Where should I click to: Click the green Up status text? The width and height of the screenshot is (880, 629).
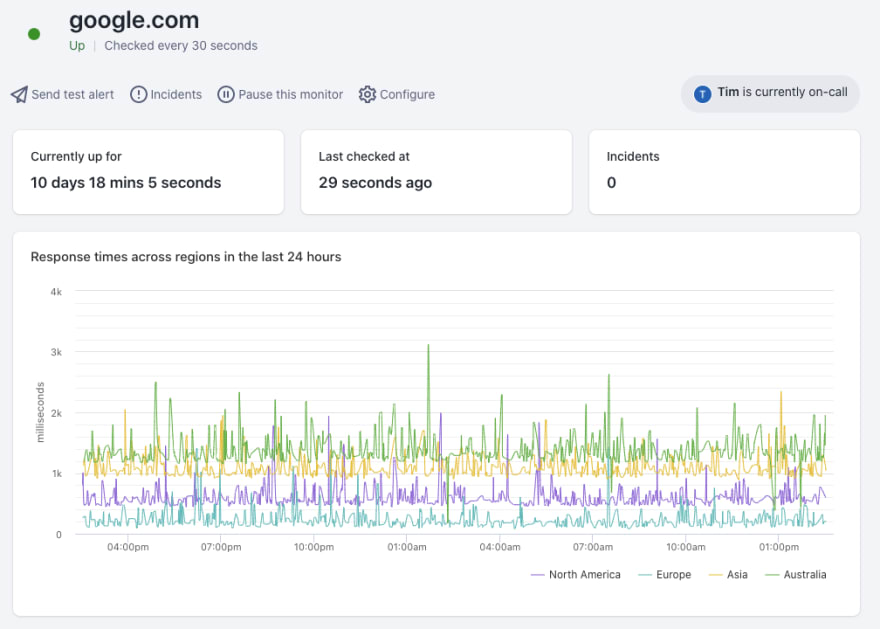77,45
